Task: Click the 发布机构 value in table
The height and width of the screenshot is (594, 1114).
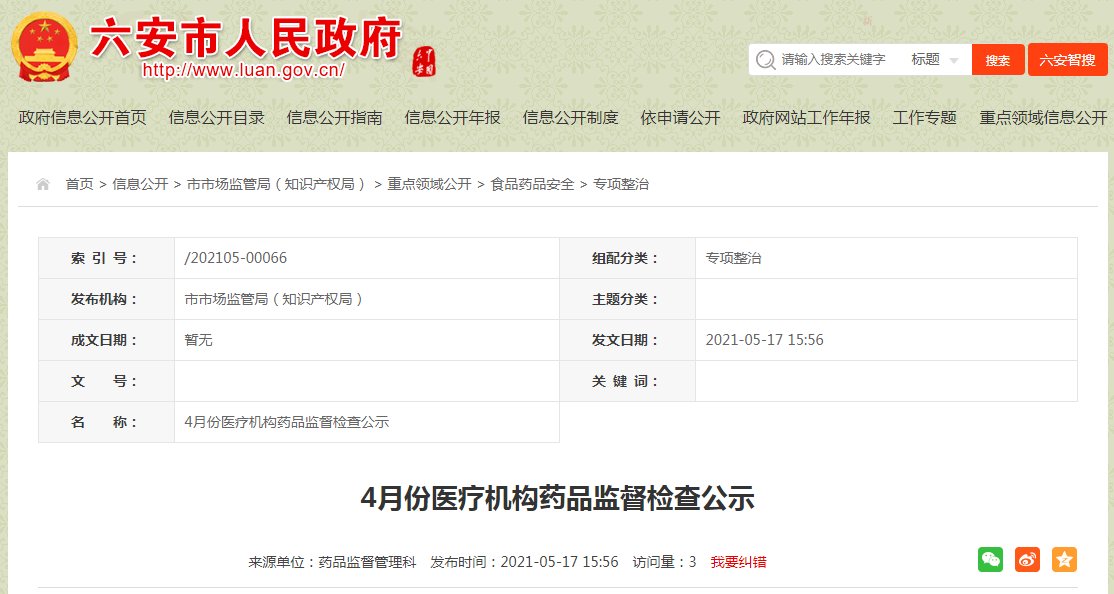Action: (x=274, y=299)
